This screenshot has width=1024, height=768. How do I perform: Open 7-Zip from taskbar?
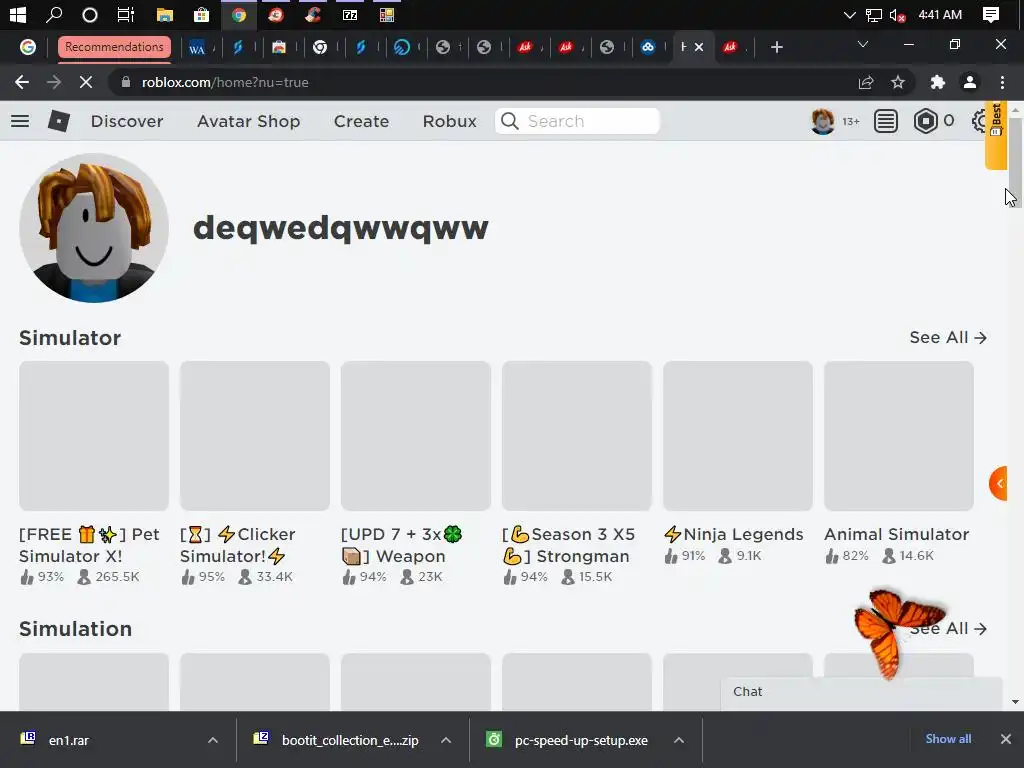(x=350, y=14)
